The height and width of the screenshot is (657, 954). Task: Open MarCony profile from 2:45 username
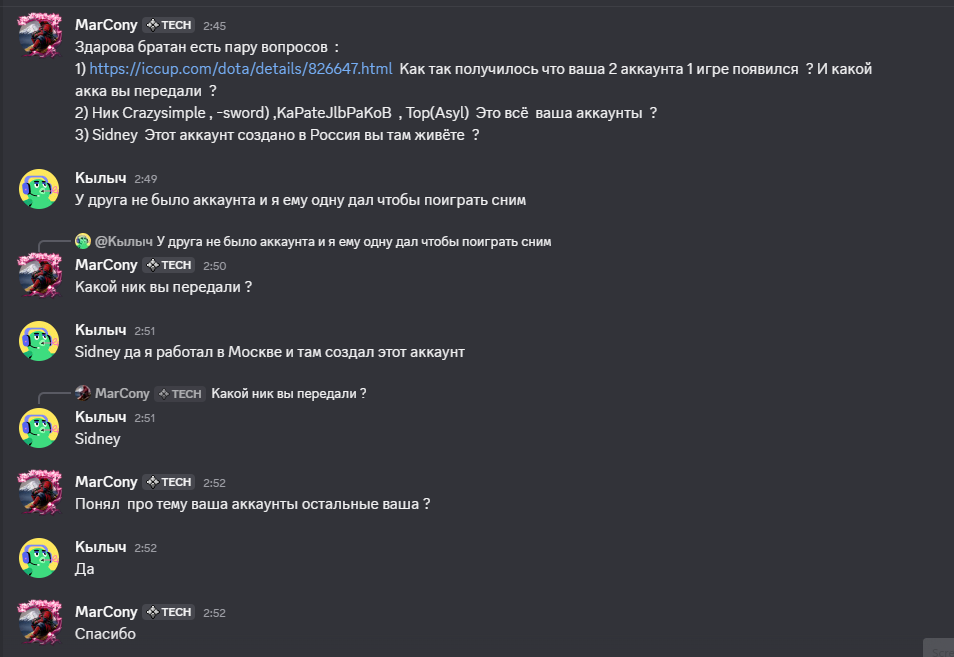pyautogui.click(x=106, y=25)
